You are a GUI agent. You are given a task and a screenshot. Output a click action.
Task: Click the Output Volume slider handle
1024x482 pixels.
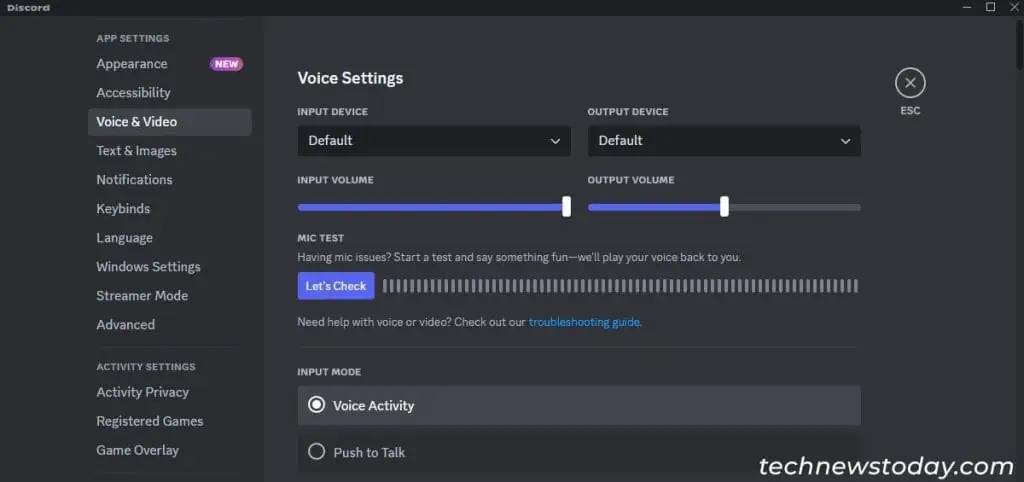[x=724, y=206]
